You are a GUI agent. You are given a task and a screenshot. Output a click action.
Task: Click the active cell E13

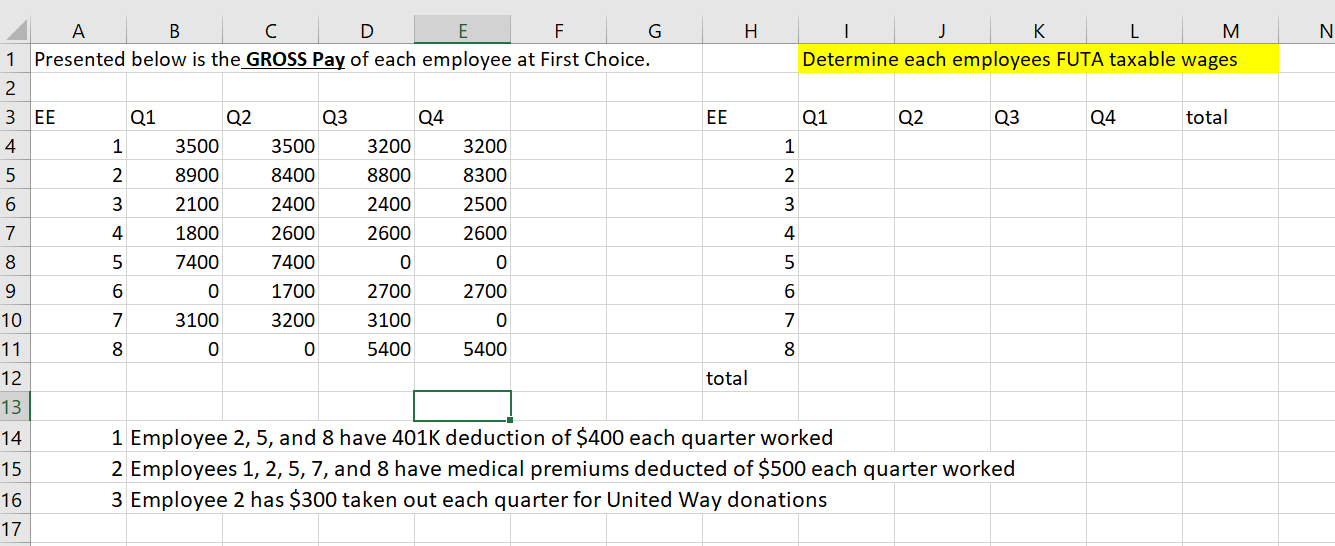tap(462, 406)
